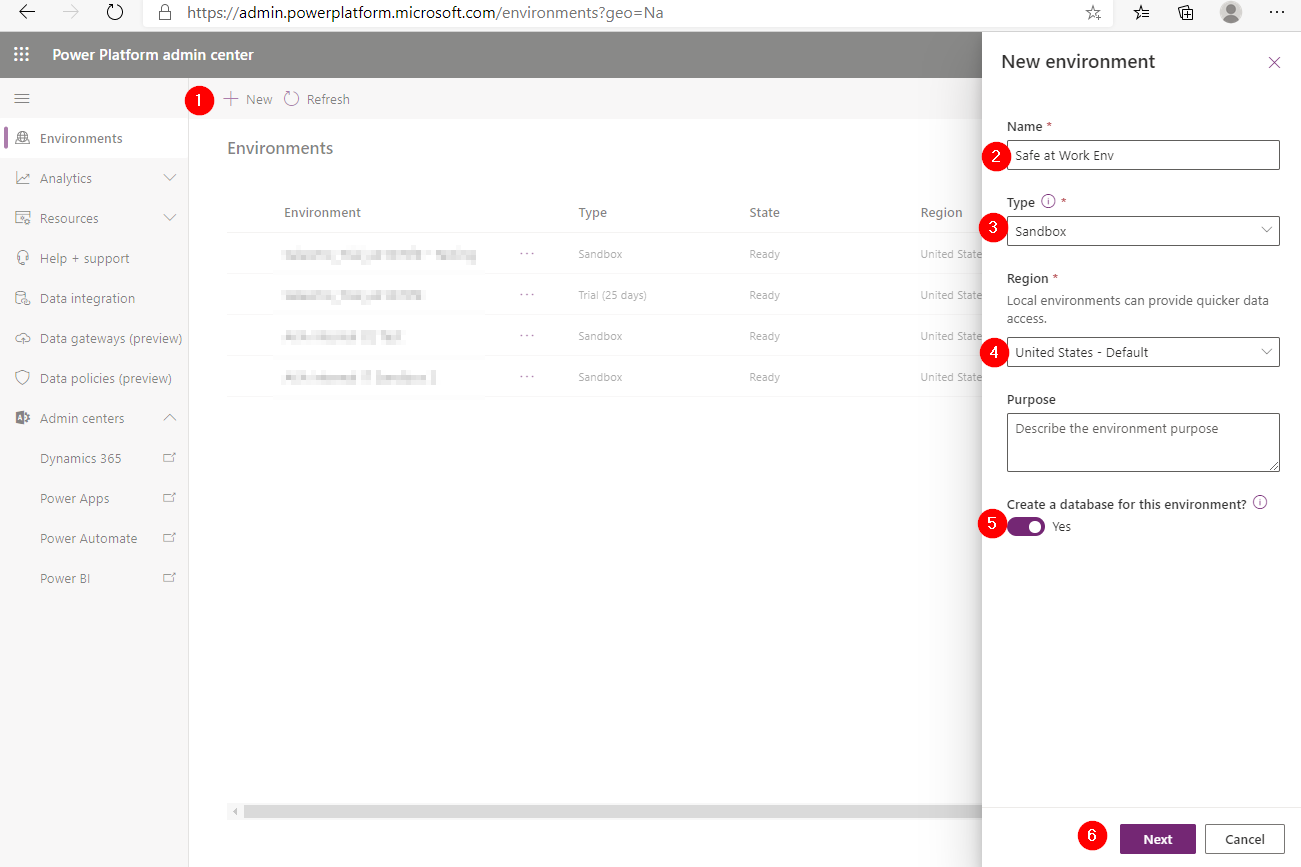This screenshot has height=867, width=1301.
Task: Click the Next button
Action: (1157, 838)
